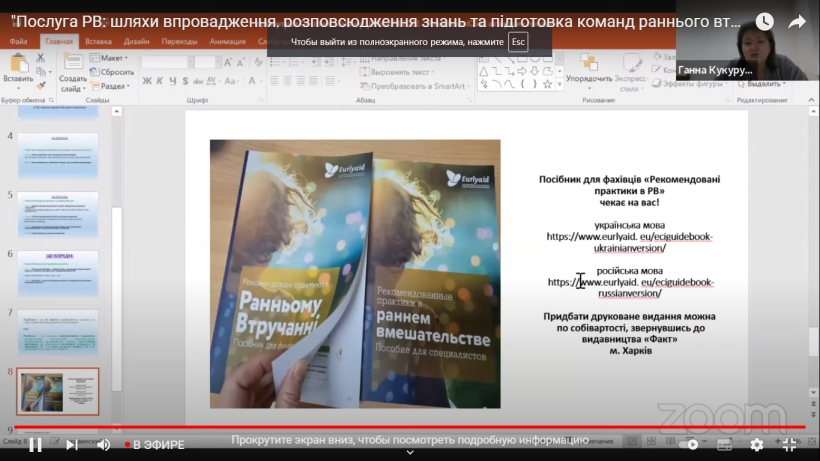820x461 pixels.
Task: Increase font size with larger A
Action: click(228, 63)
